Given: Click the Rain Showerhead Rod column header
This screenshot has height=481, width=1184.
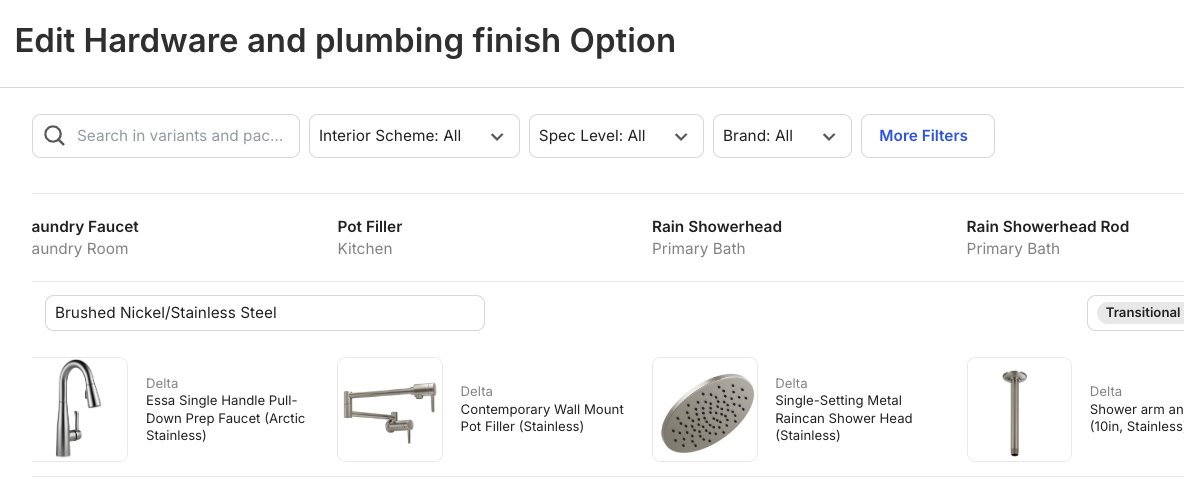Looking at the screenshot, I should (x=1047, y=227).
